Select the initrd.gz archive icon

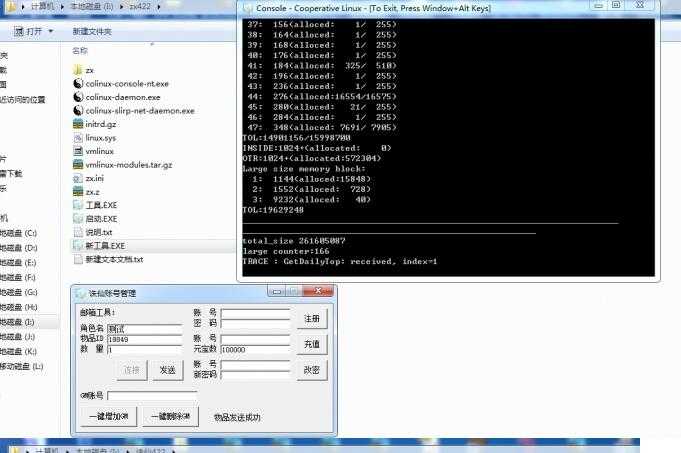tap(79, 124)
